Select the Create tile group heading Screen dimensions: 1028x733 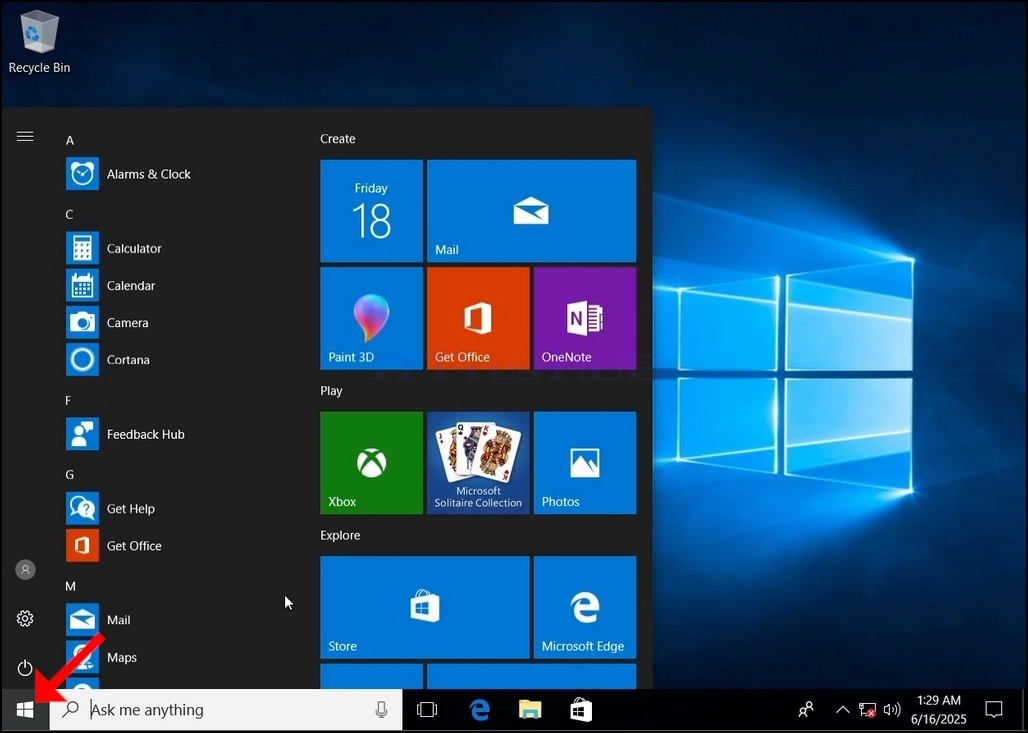(x=338, y=139)
